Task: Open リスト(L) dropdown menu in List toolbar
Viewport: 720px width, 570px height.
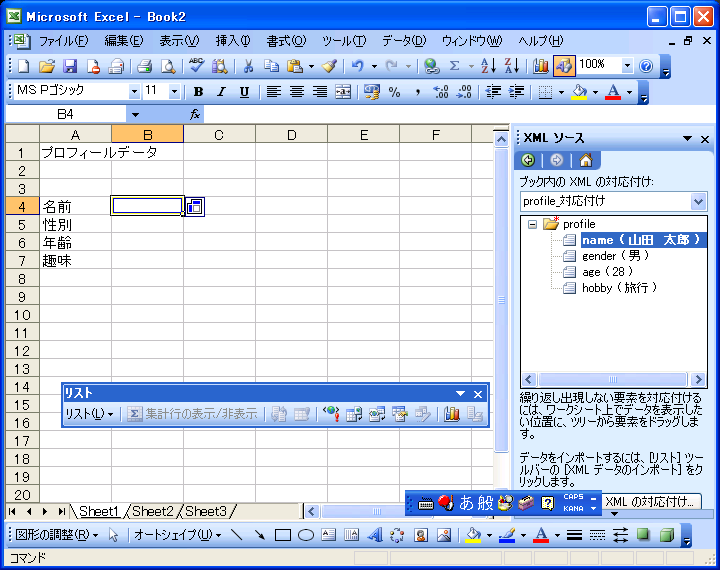Action: pos(89,414)
